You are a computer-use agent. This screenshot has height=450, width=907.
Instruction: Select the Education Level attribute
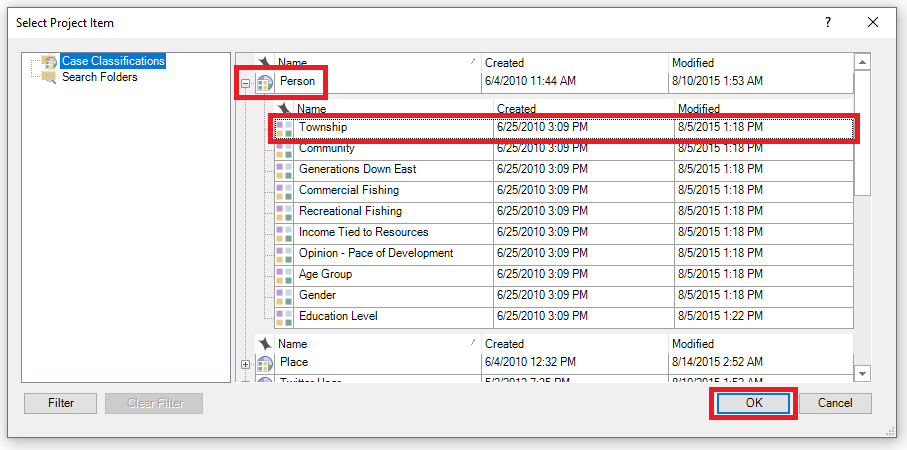338,316
